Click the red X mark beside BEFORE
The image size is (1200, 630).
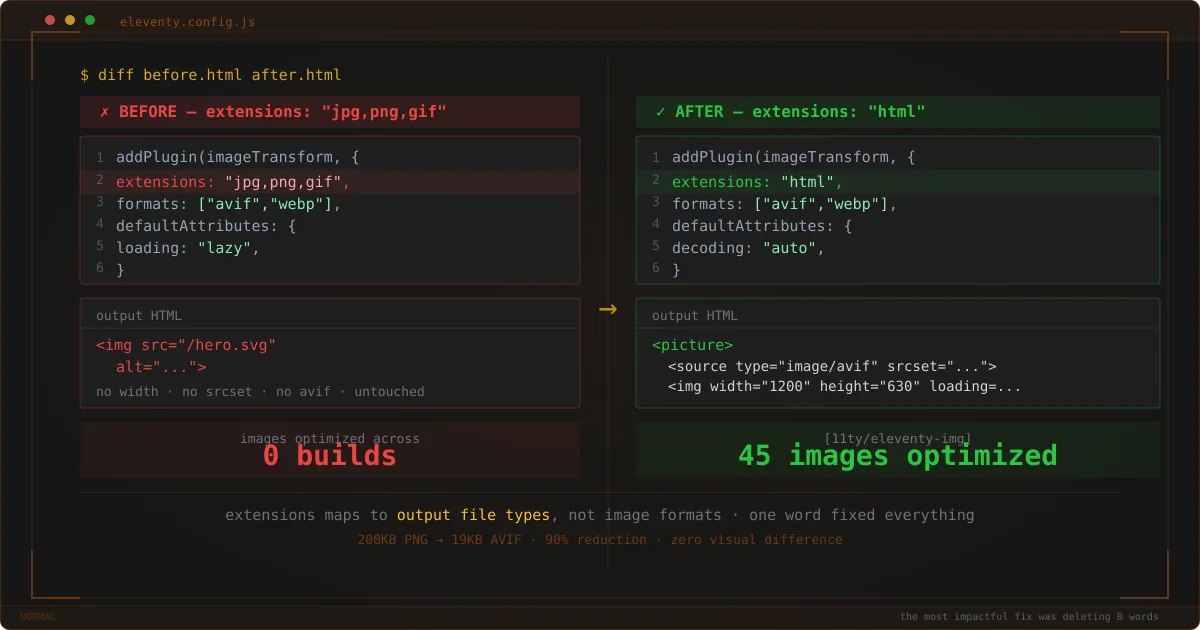pos(105,112)
